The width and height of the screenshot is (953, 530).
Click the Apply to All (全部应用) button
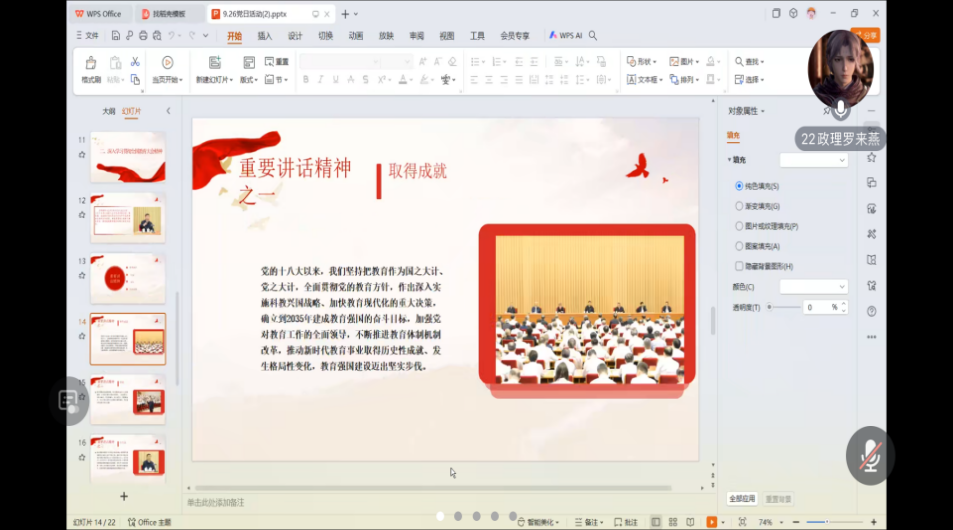click(741, 498)
